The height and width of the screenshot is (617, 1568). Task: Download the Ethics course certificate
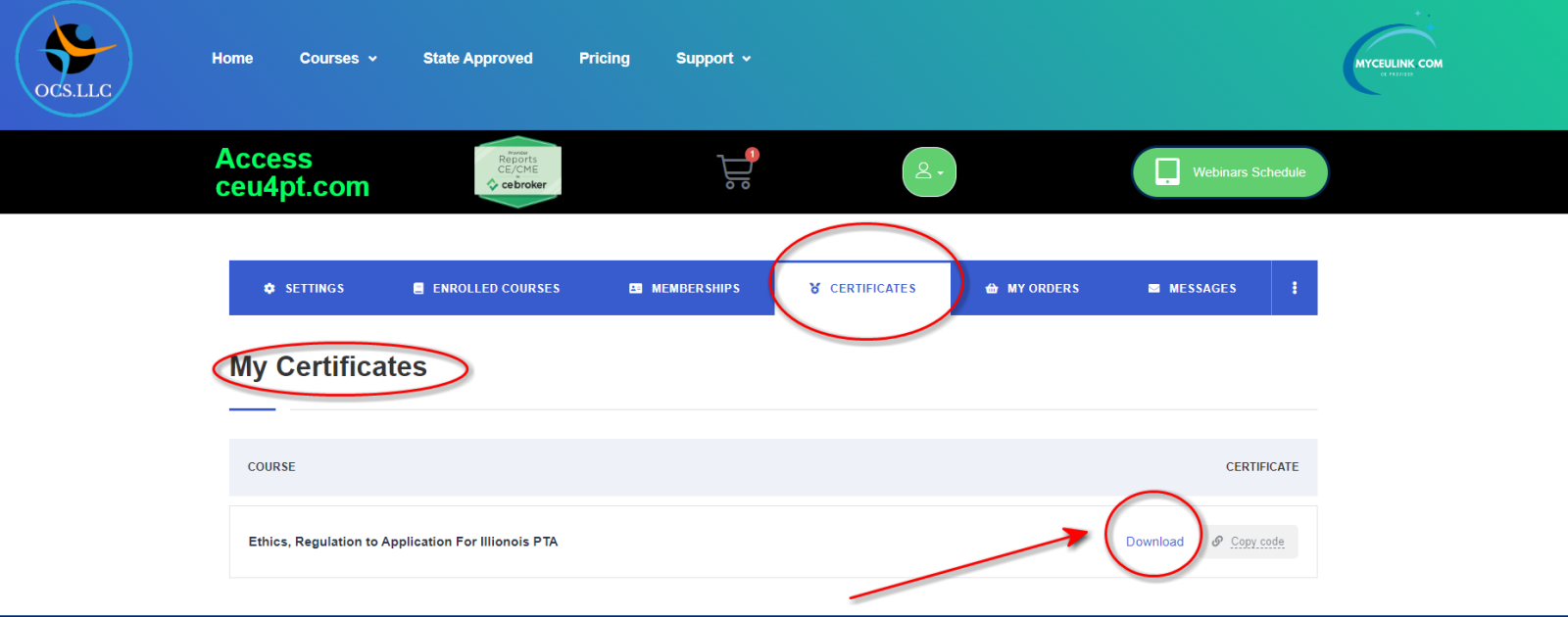[x=1154, y=542]
